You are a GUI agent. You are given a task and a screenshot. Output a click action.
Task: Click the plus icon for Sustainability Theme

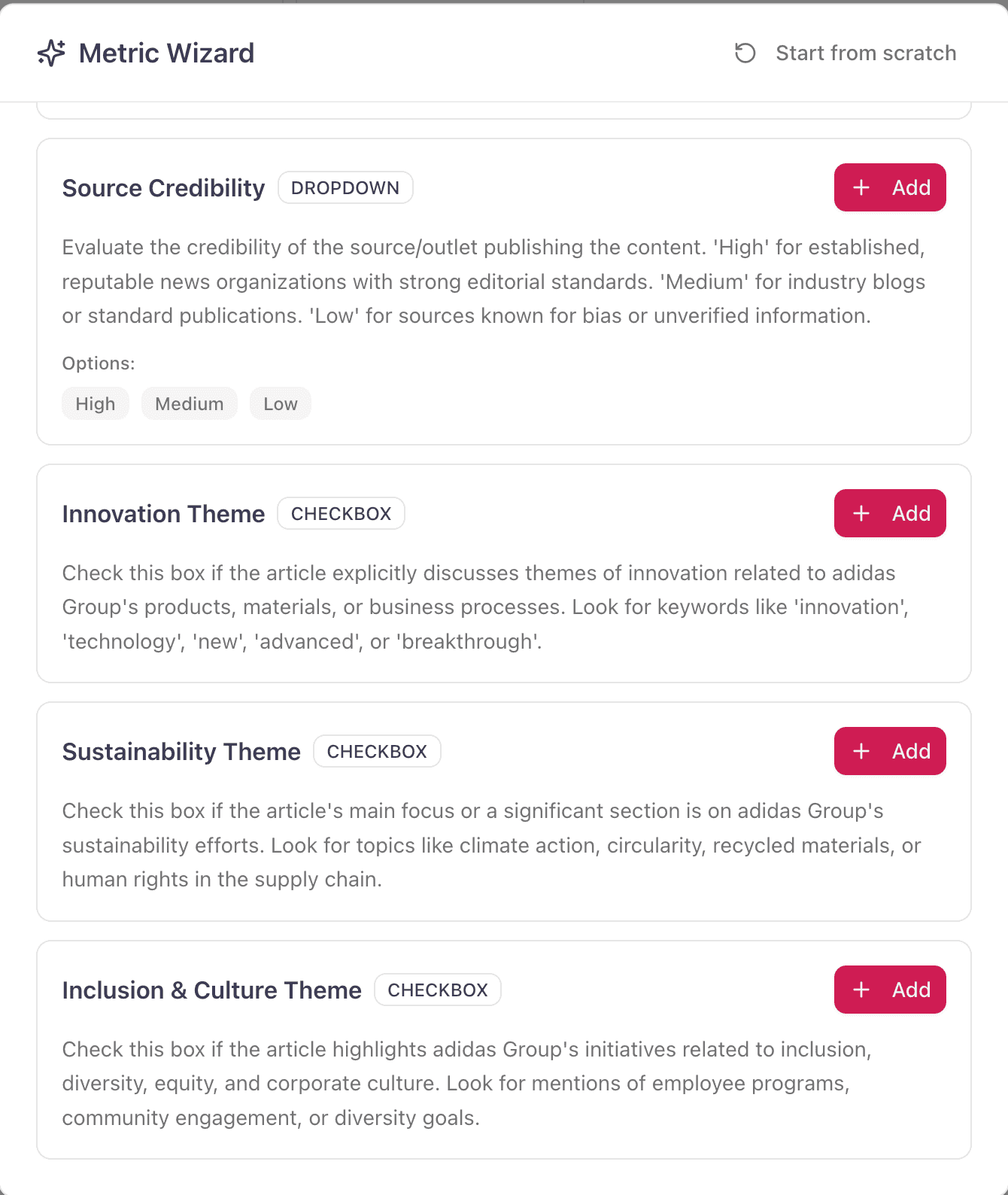tap(861, 751)
